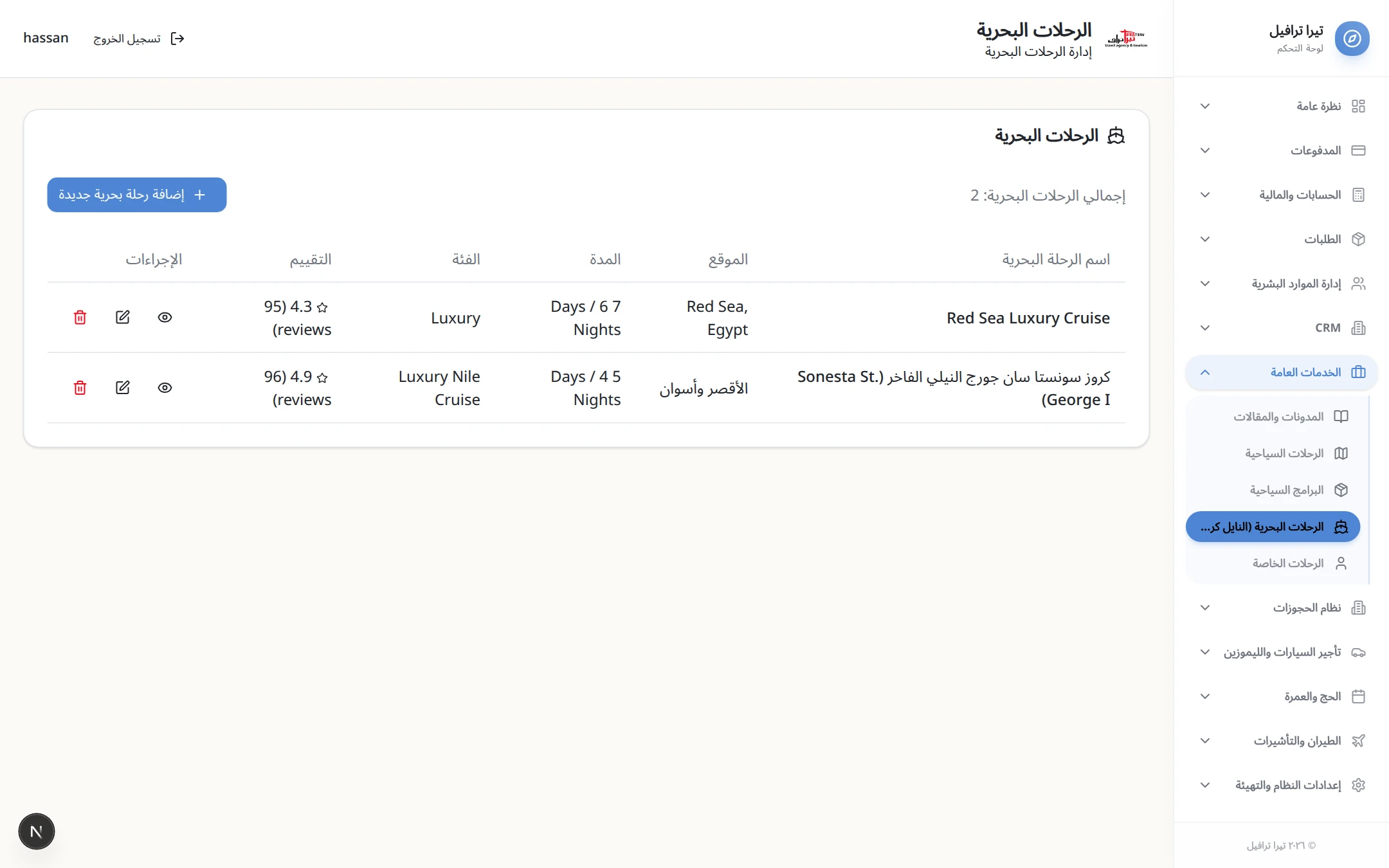Click the CRM building icon
Image resolution: width=1389 pixels, height=868 pixels.
pos(1358,328)
